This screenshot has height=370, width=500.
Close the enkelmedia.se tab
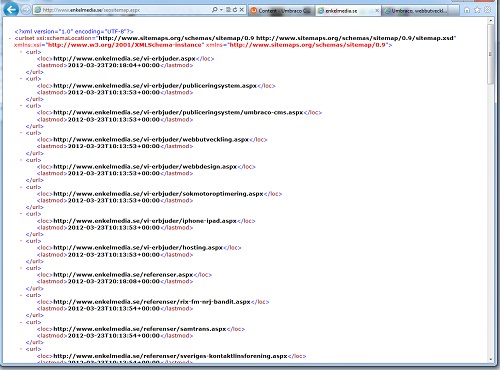click(377, 11)
